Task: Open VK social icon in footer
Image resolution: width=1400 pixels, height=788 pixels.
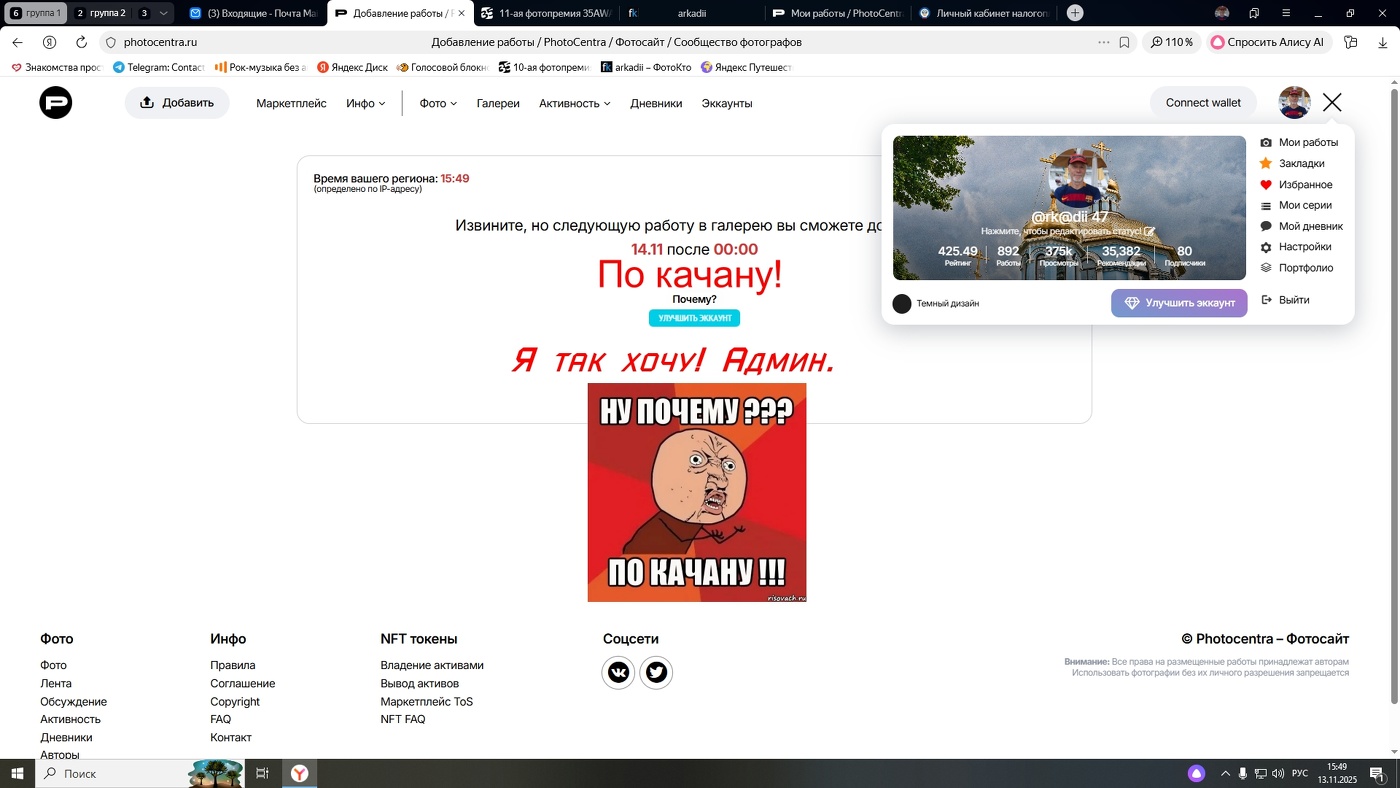Action: [618, 672]
